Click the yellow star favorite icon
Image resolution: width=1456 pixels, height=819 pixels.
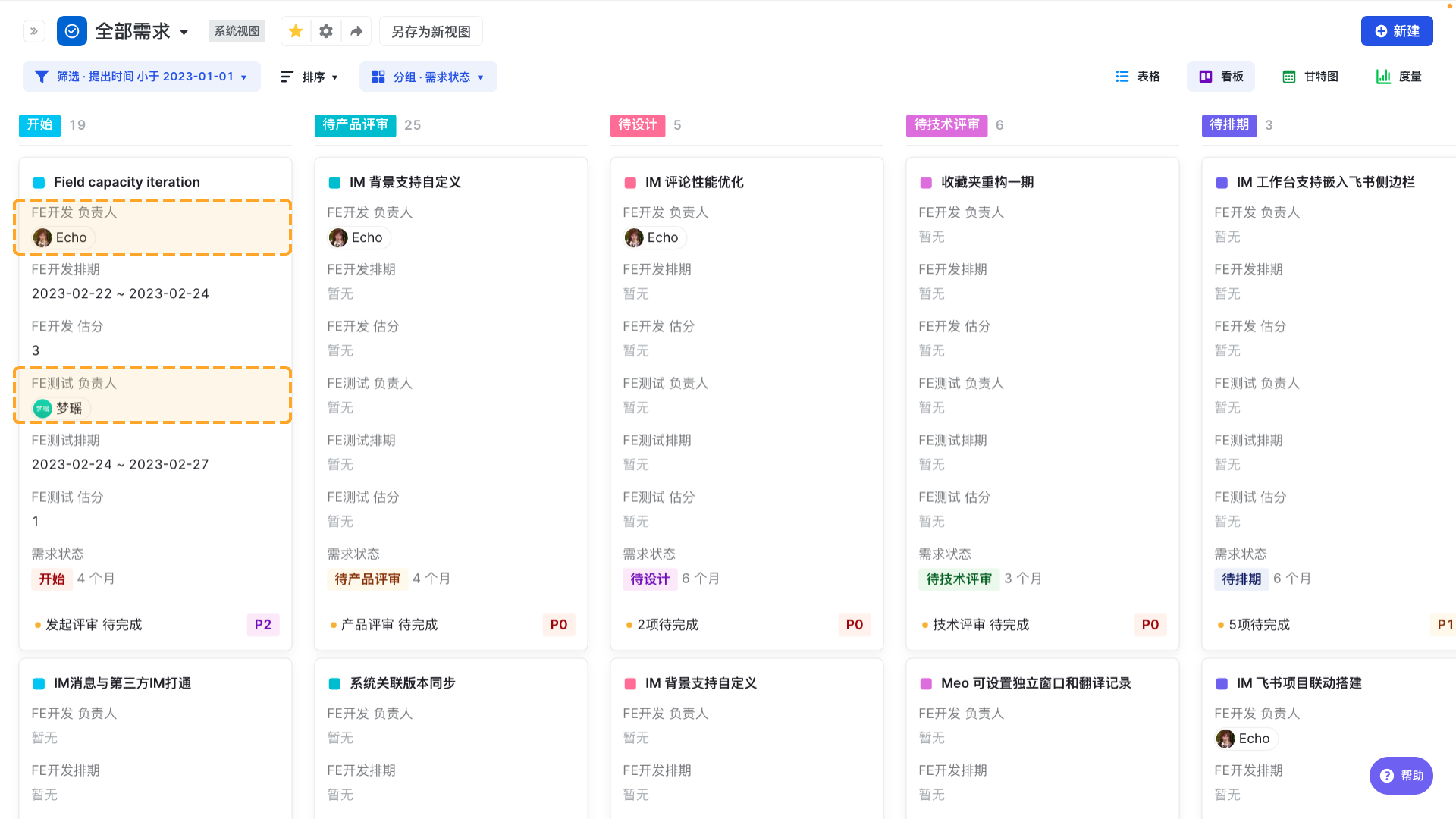296,31
